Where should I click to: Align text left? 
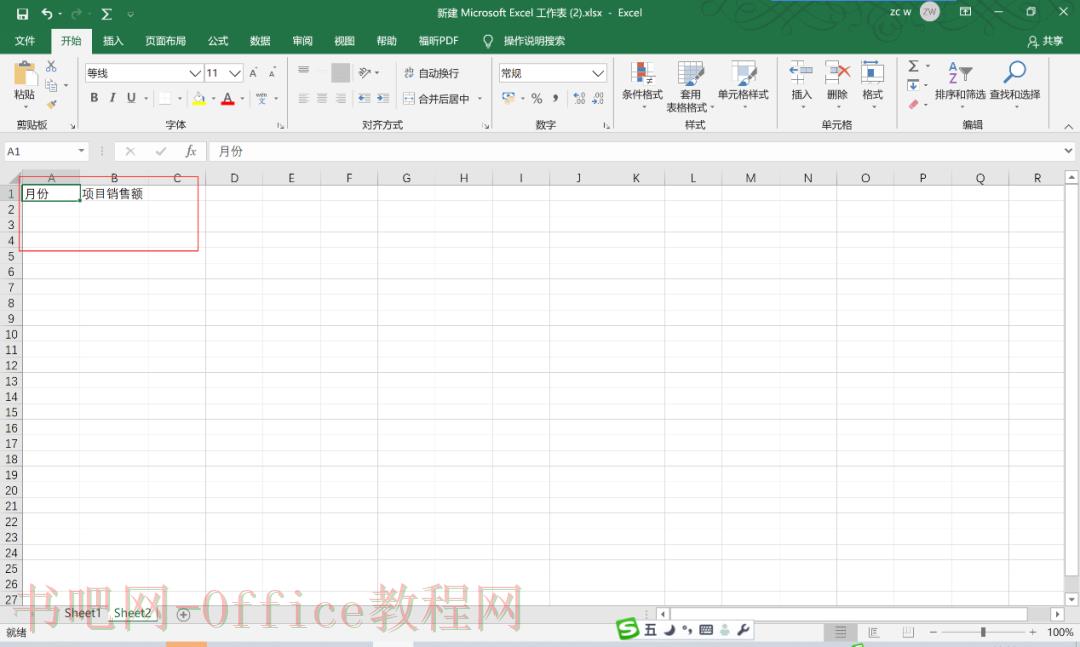[304, 99]
